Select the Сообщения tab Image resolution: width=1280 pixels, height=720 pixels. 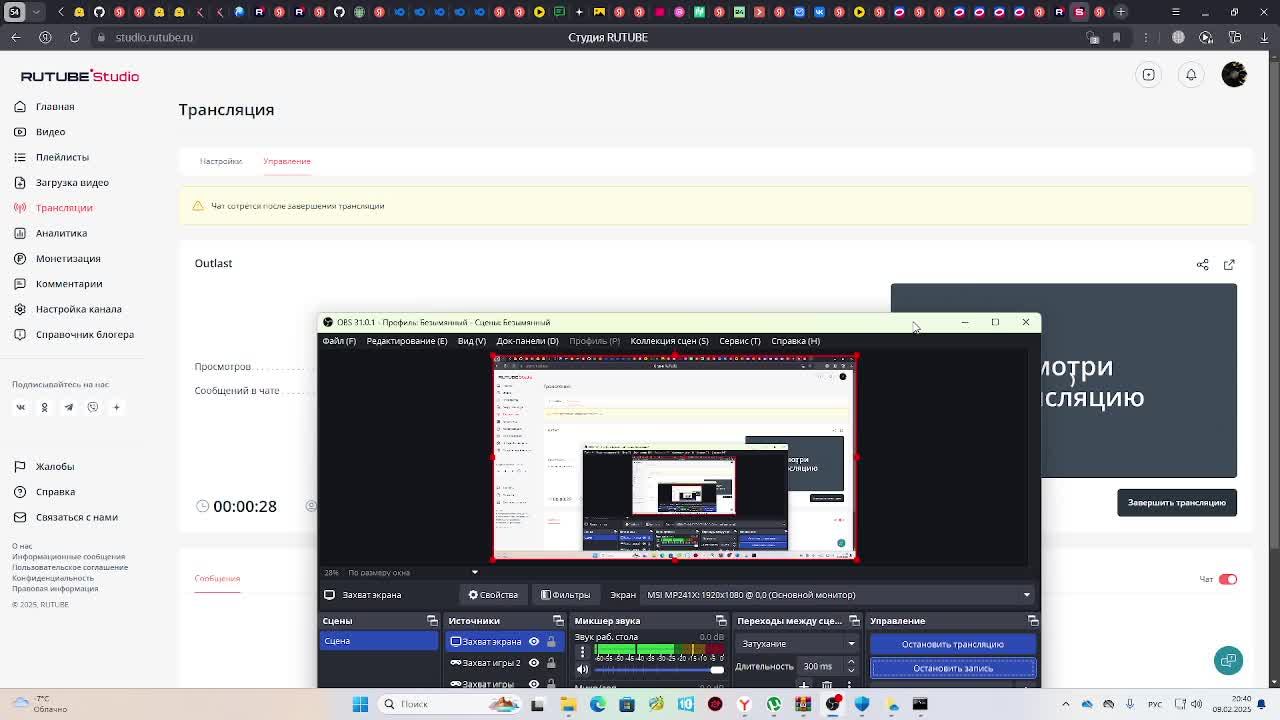click(x=217, y=578)
